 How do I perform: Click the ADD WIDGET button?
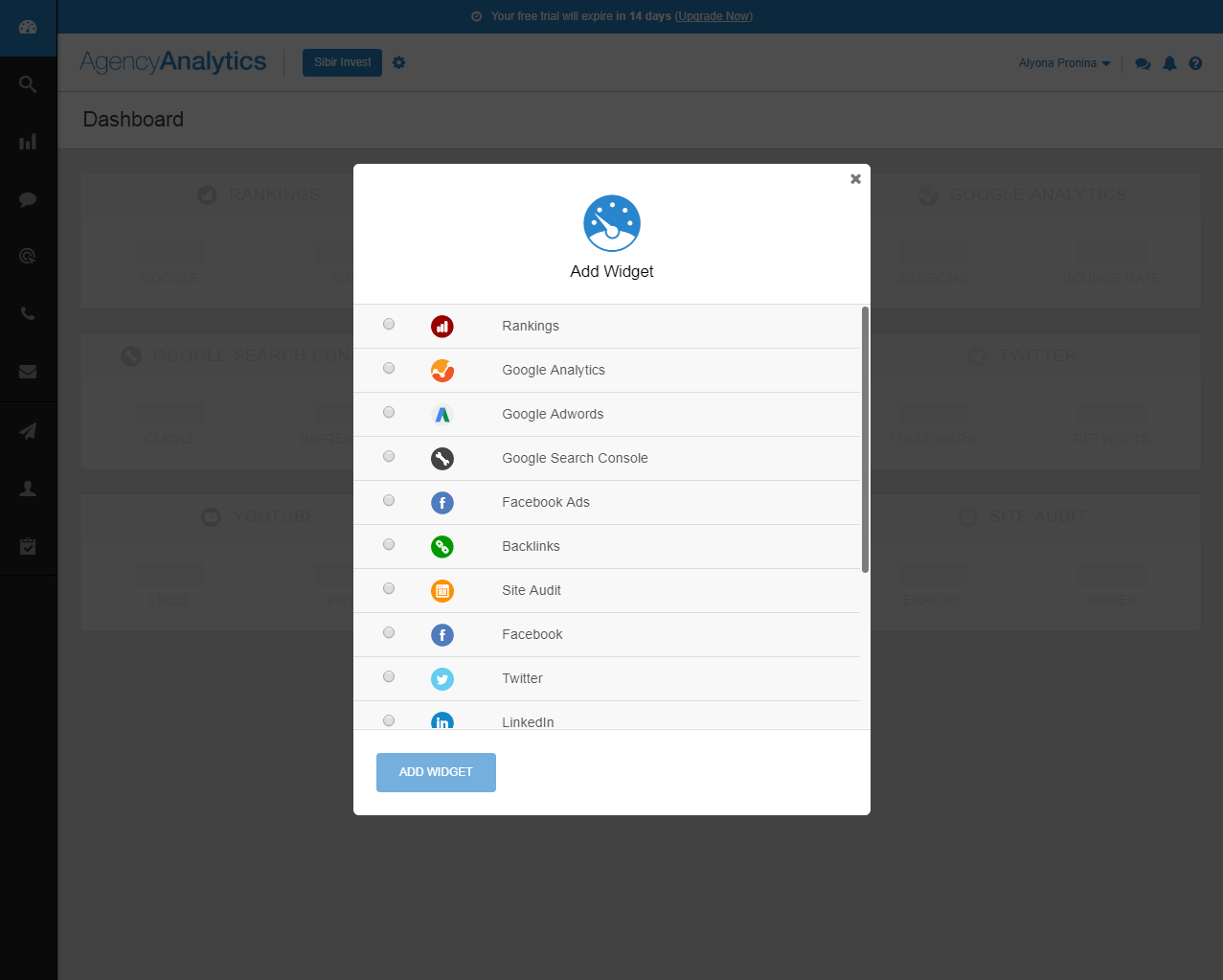pos(436,772)
